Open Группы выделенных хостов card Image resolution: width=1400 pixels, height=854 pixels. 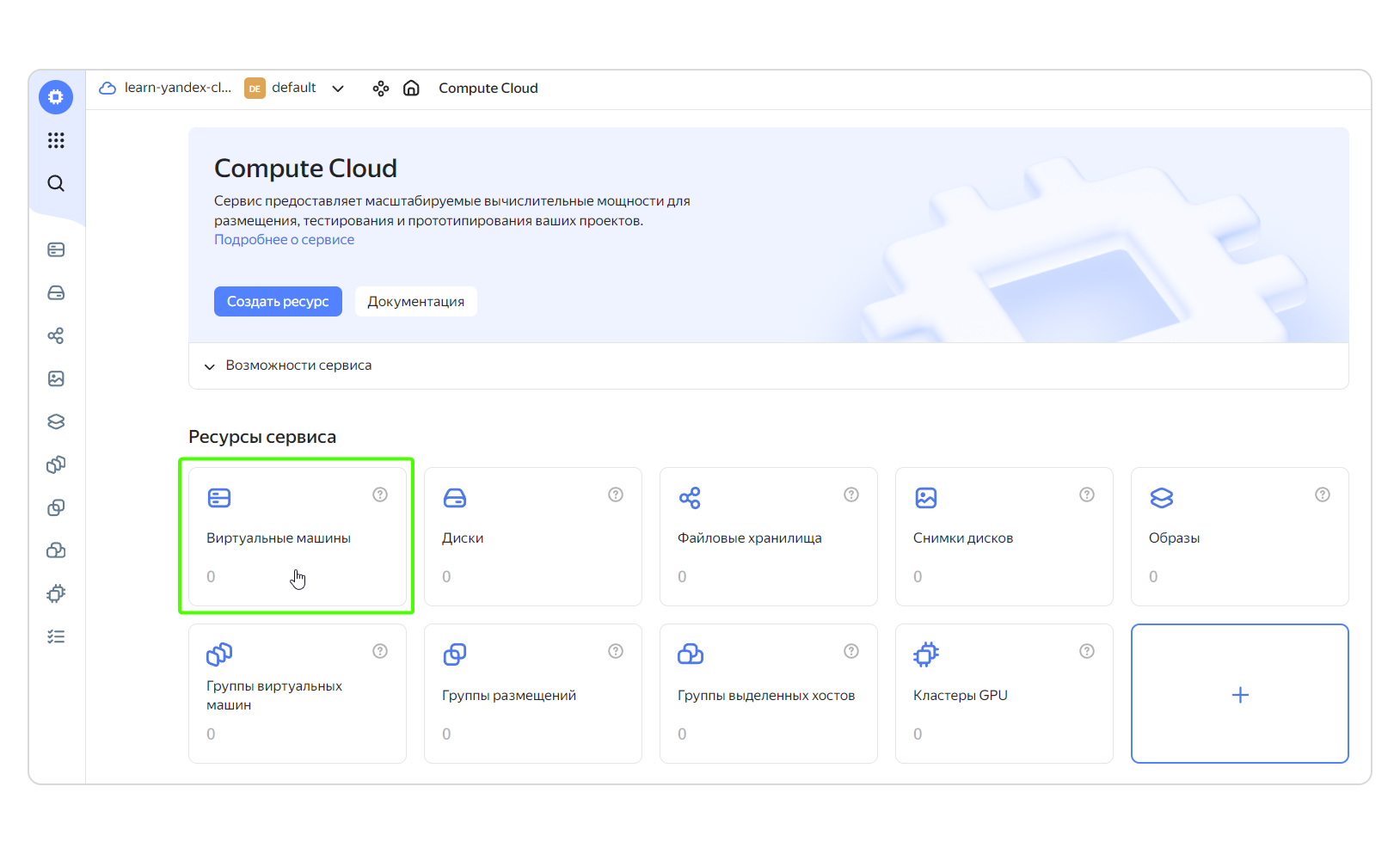click(769, 693)
